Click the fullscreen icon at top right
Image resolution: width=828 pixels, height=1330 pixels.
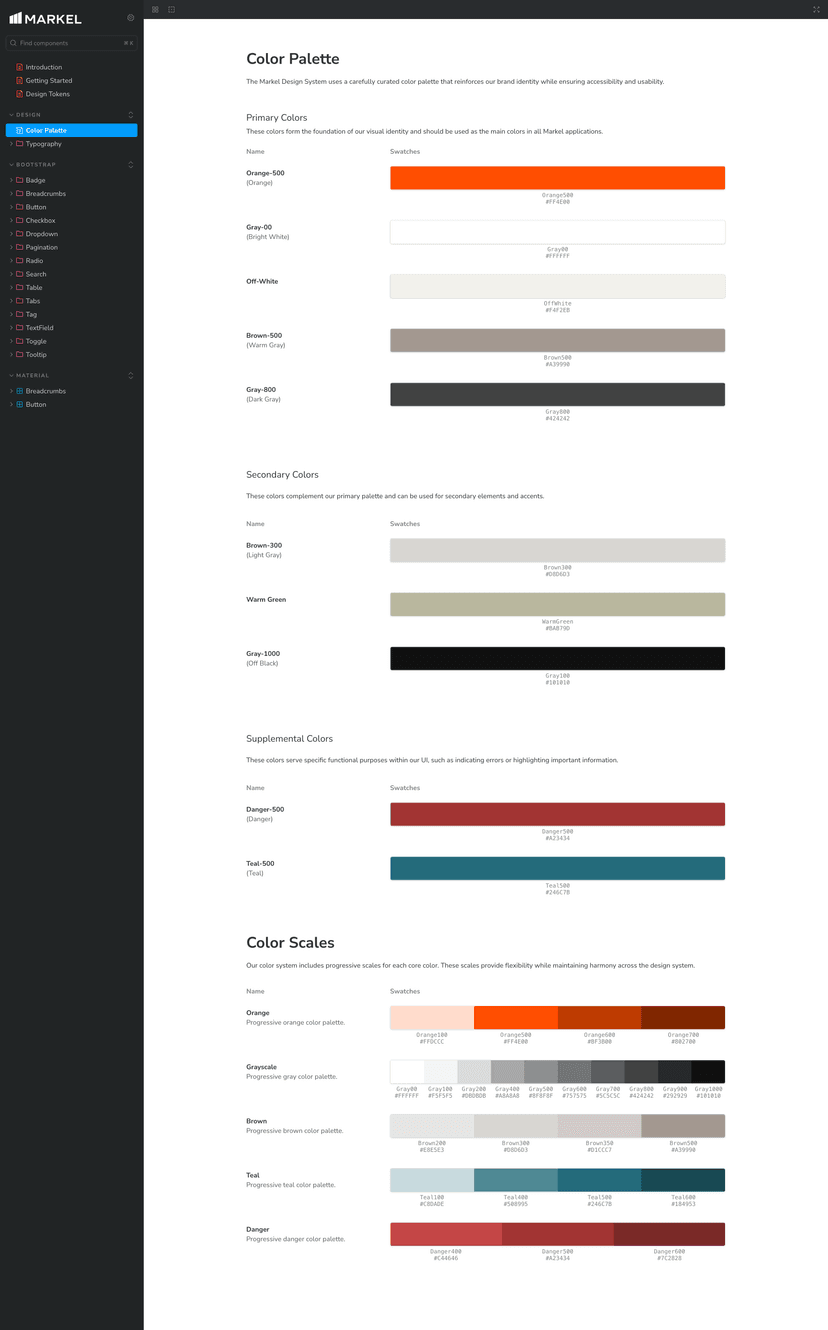pyautogui.click(x=817, y=9)
